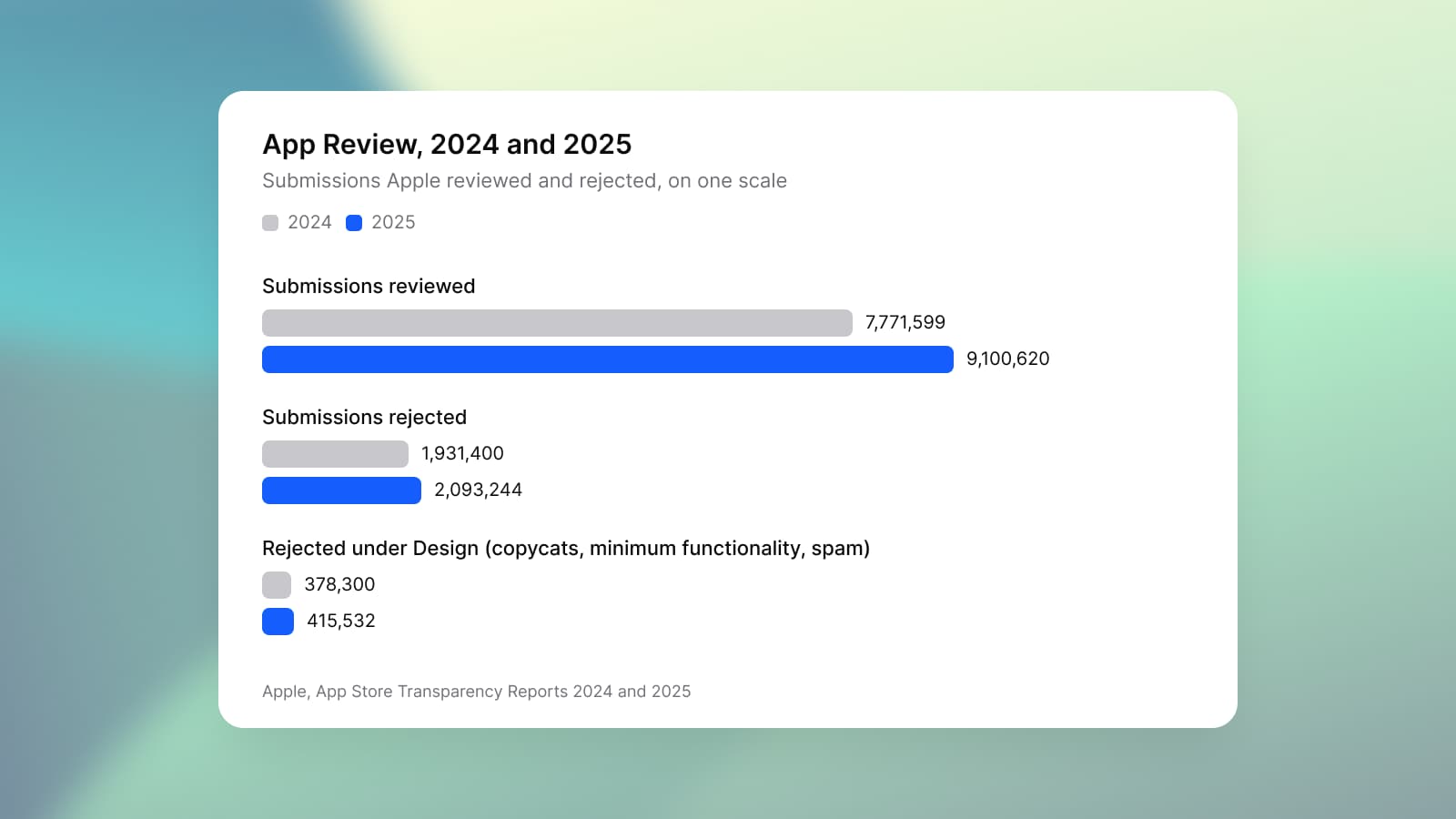Click the Apple Transparency Reports source note
1456x819 pixels.
point(477,691)
